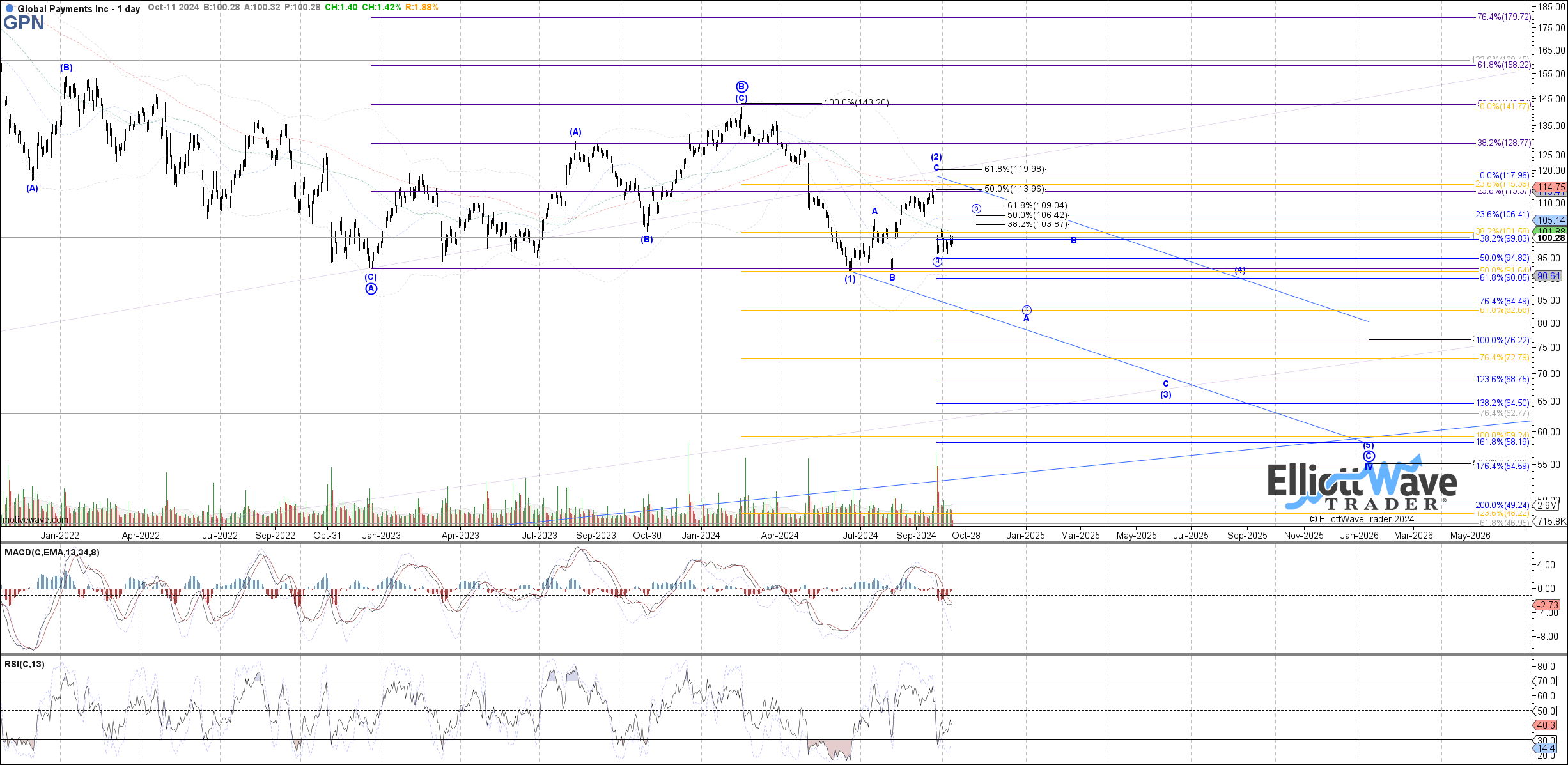Open the MACD(C,EMA,13,34,8) study label
Screen dimensions: 1568x765
click(x=52, y=552)
